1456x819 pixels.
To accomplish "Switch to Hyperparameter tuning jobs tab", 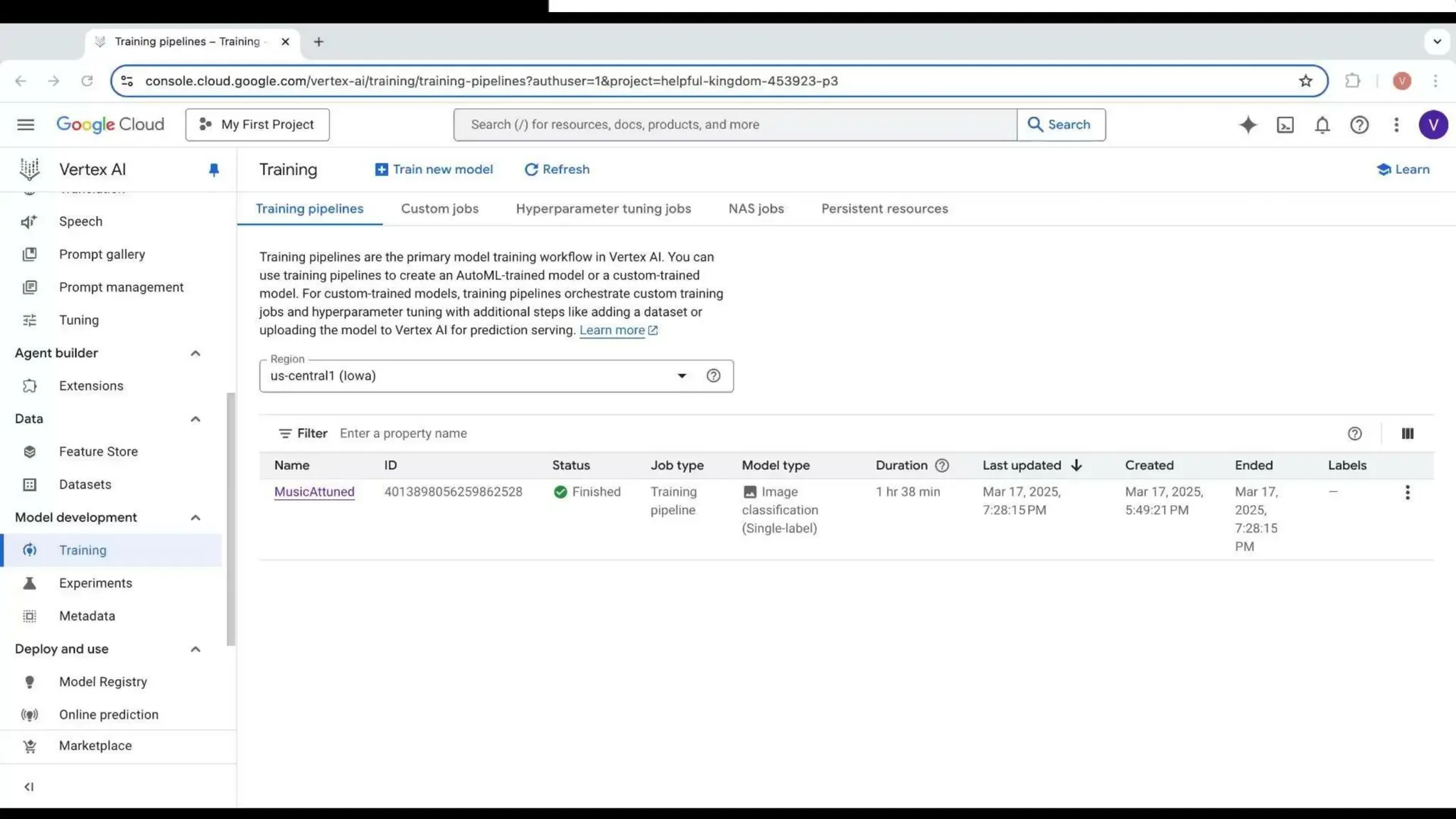I will coord(603,208).
